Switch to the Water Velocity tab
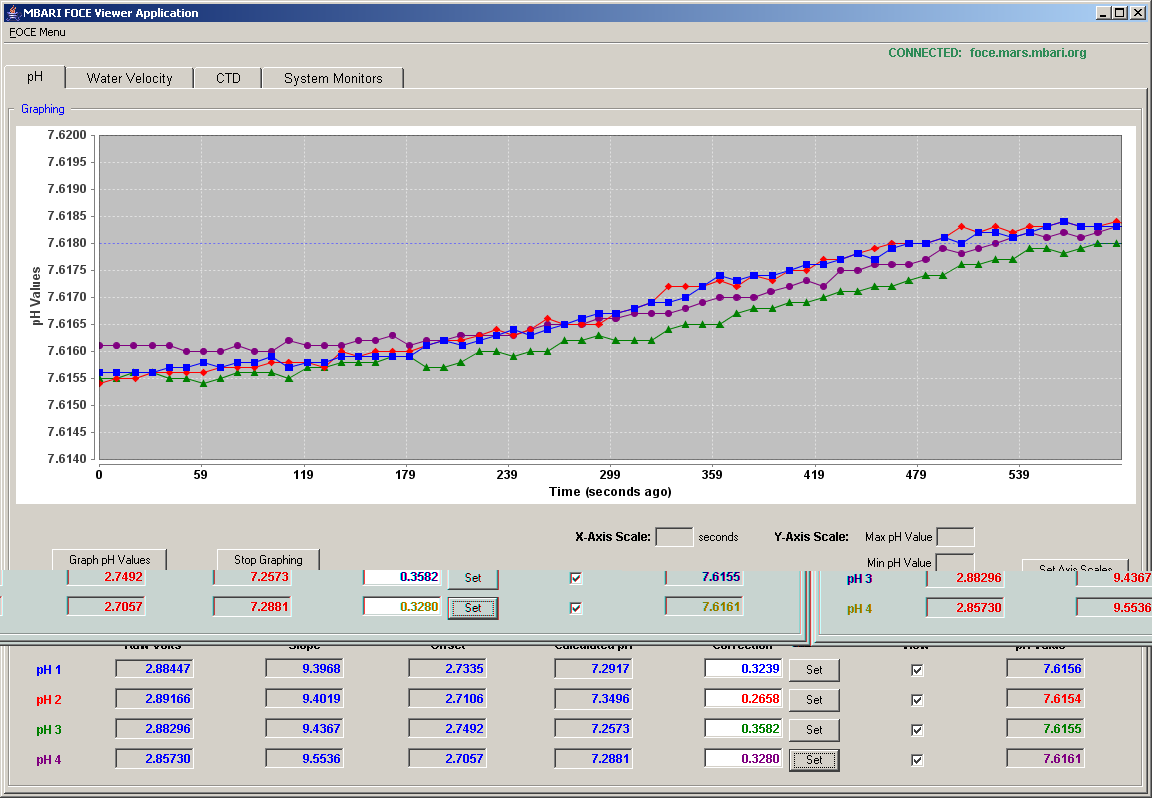The width and height of the screenshot is (1152, 798). (129, 78)
